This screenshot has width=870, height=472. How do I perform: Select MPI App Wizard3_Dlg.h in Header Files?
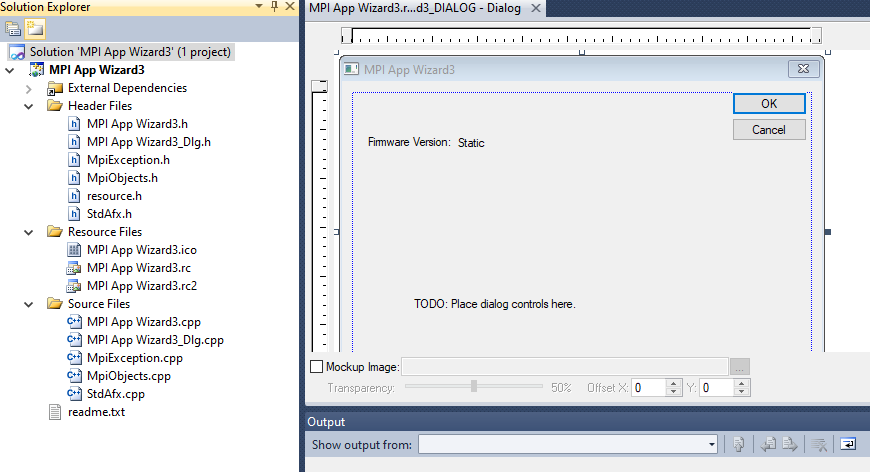tap(149, 142)
